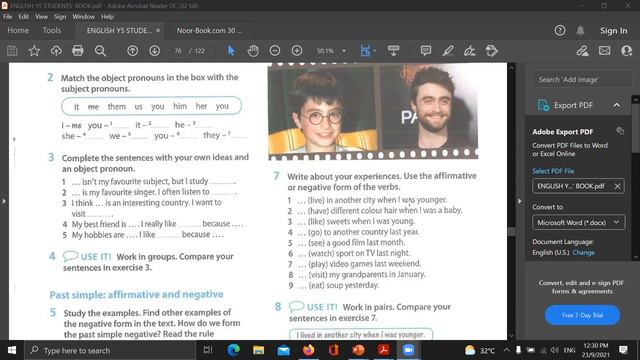This screenshot has width=640, height=360.
Task: Click the scrolling mode keyboard icon
Action: pos(393,51)
